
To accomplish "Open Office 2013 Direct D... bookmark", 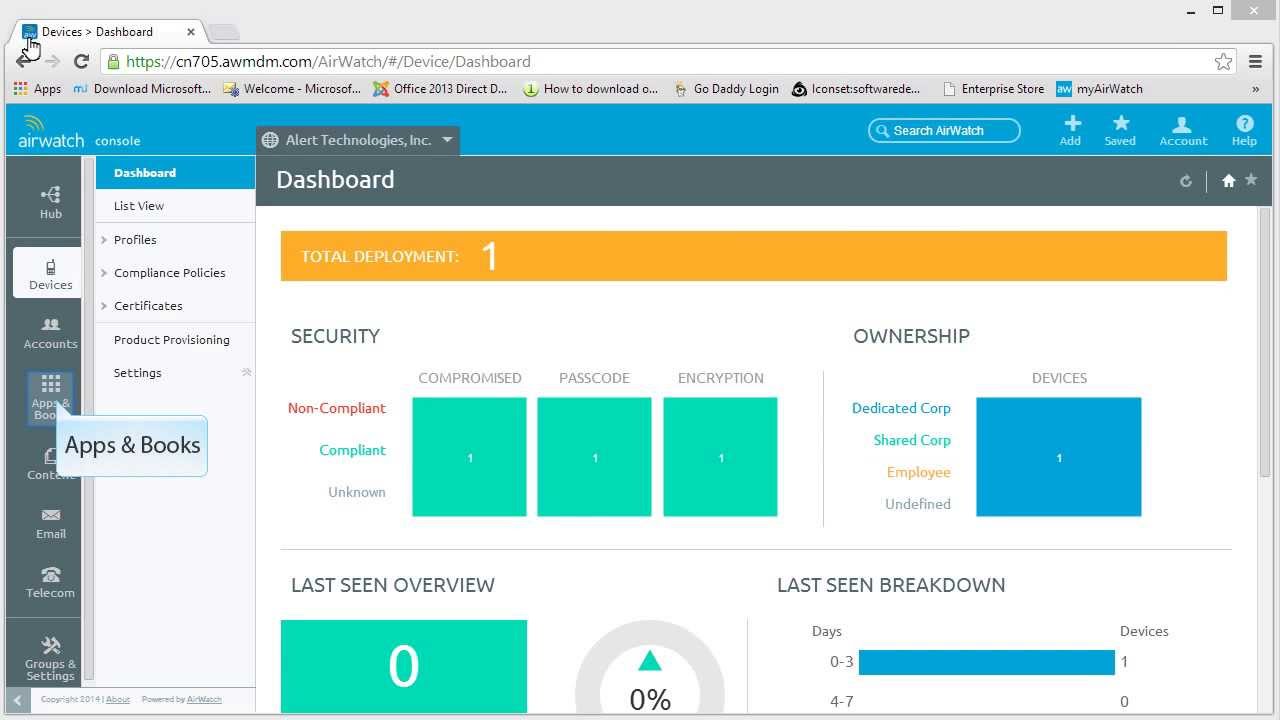I will pyautogui.click(x=440, y=89).
